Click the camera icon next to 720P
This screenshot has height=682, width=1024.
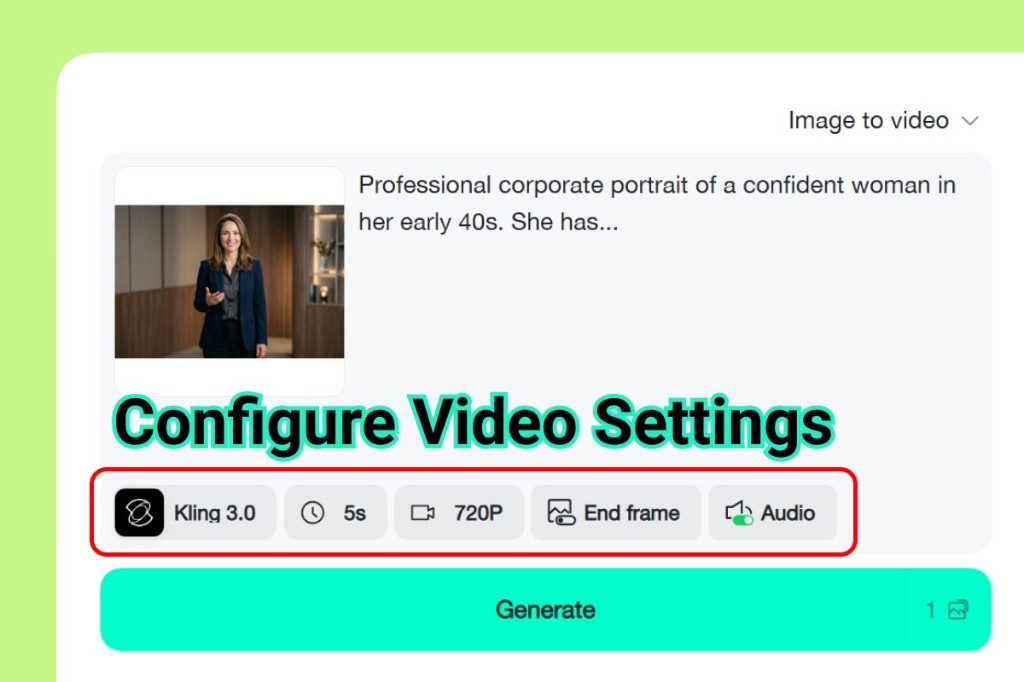[420, 512]
